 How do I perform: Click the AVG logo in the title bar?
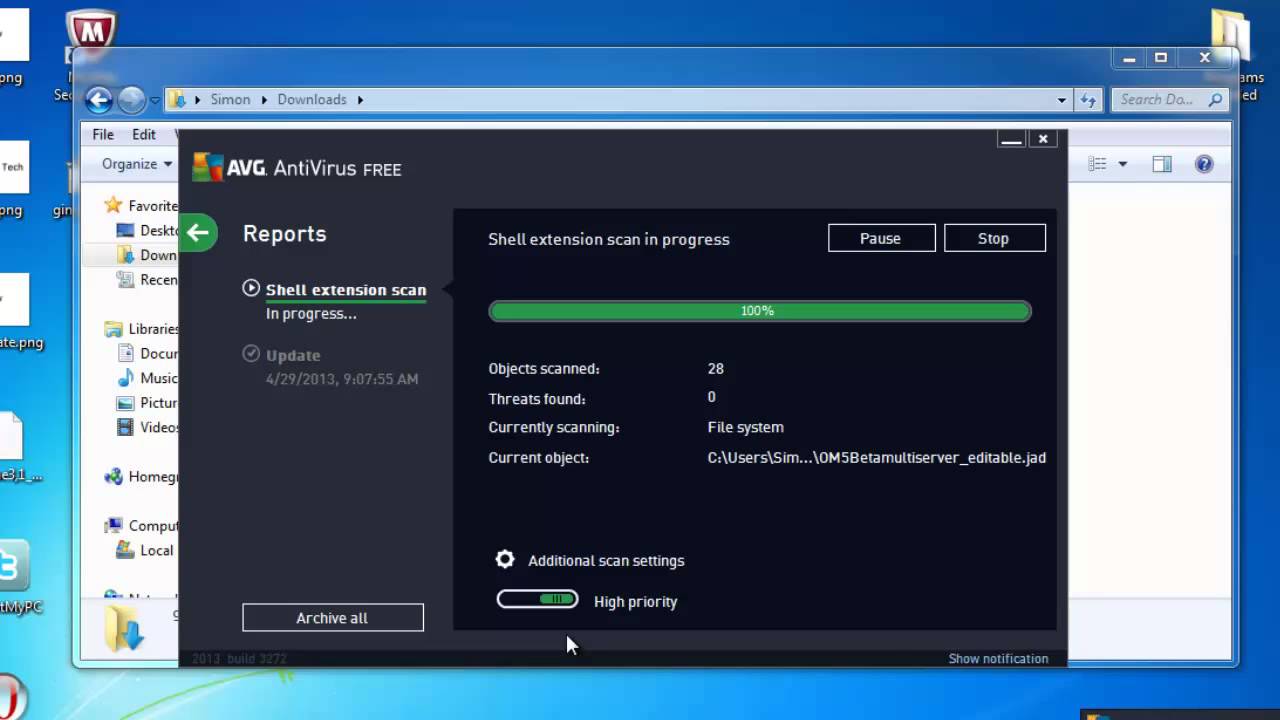[207, 167]
